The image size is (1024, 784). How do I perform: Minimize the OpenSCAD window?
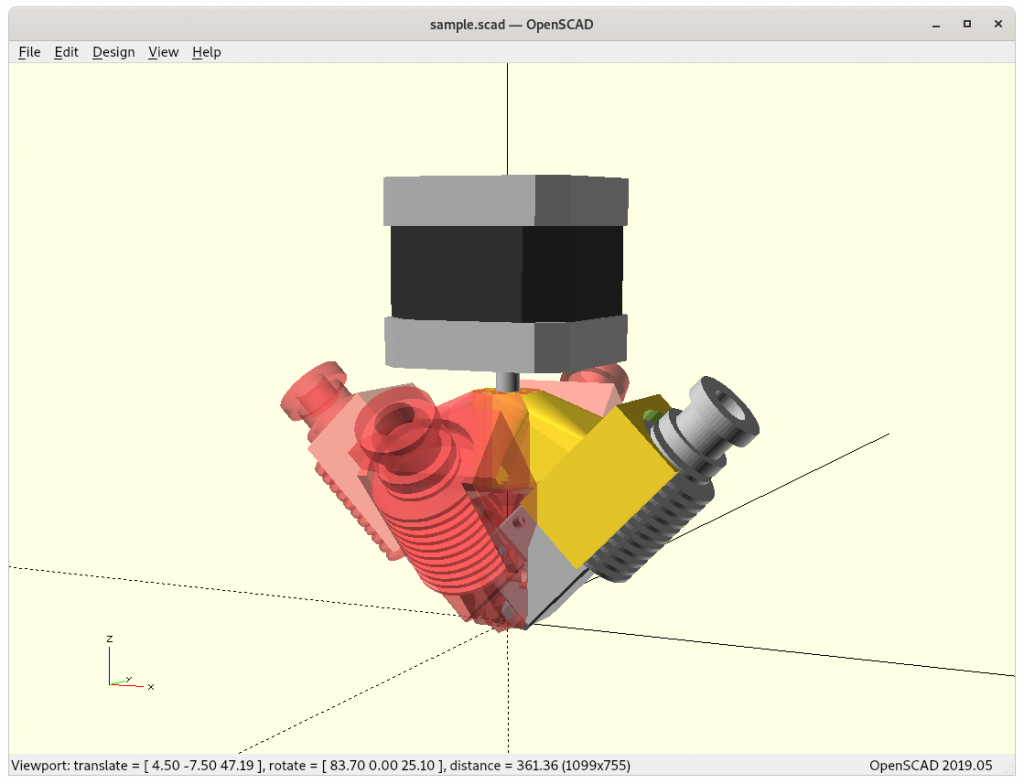point(936,25)
